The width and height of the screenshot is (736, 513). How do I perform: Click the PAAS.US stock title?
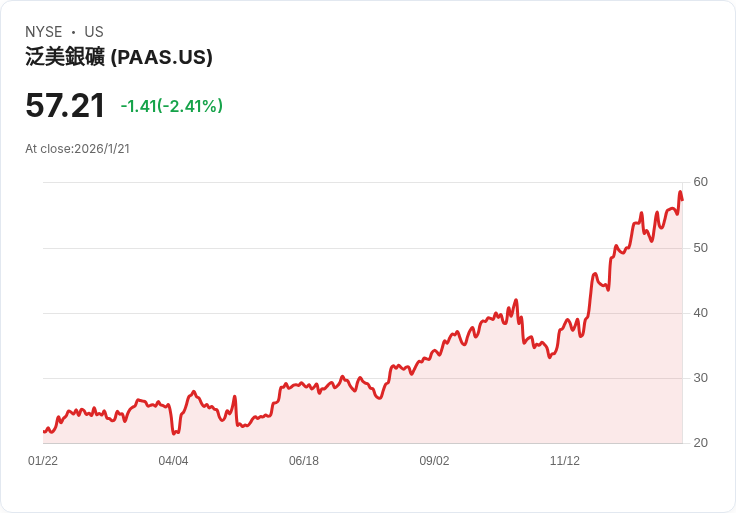pyautogui.click(x=119, y=57)
